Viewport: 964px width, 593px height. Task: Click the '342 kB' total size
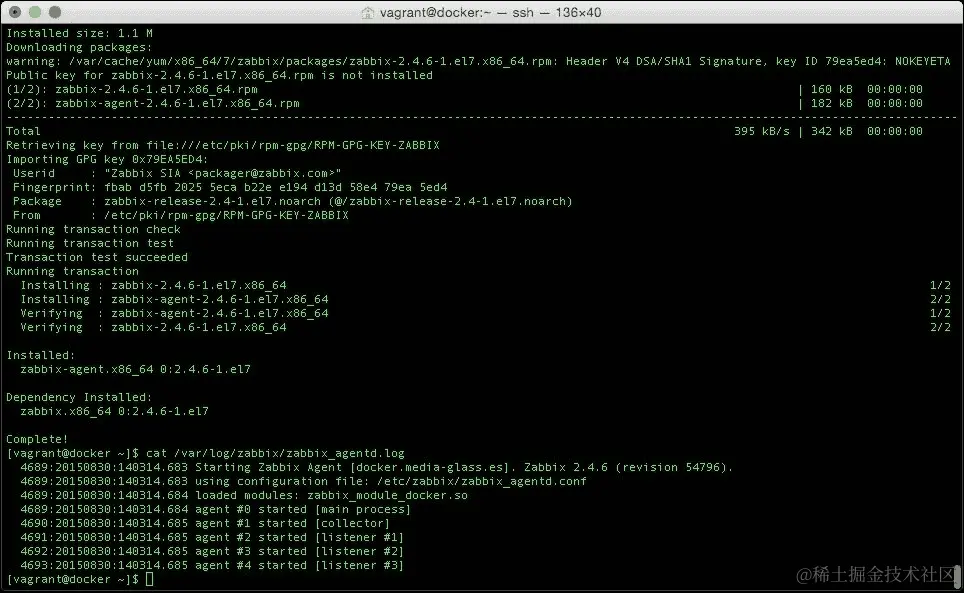[x=831, y=131]
